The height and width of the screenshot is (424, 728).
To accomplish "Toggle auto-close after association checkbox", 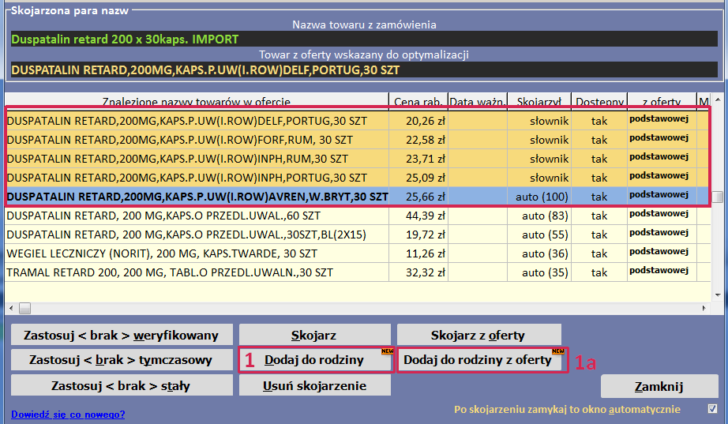I will 711,409.
